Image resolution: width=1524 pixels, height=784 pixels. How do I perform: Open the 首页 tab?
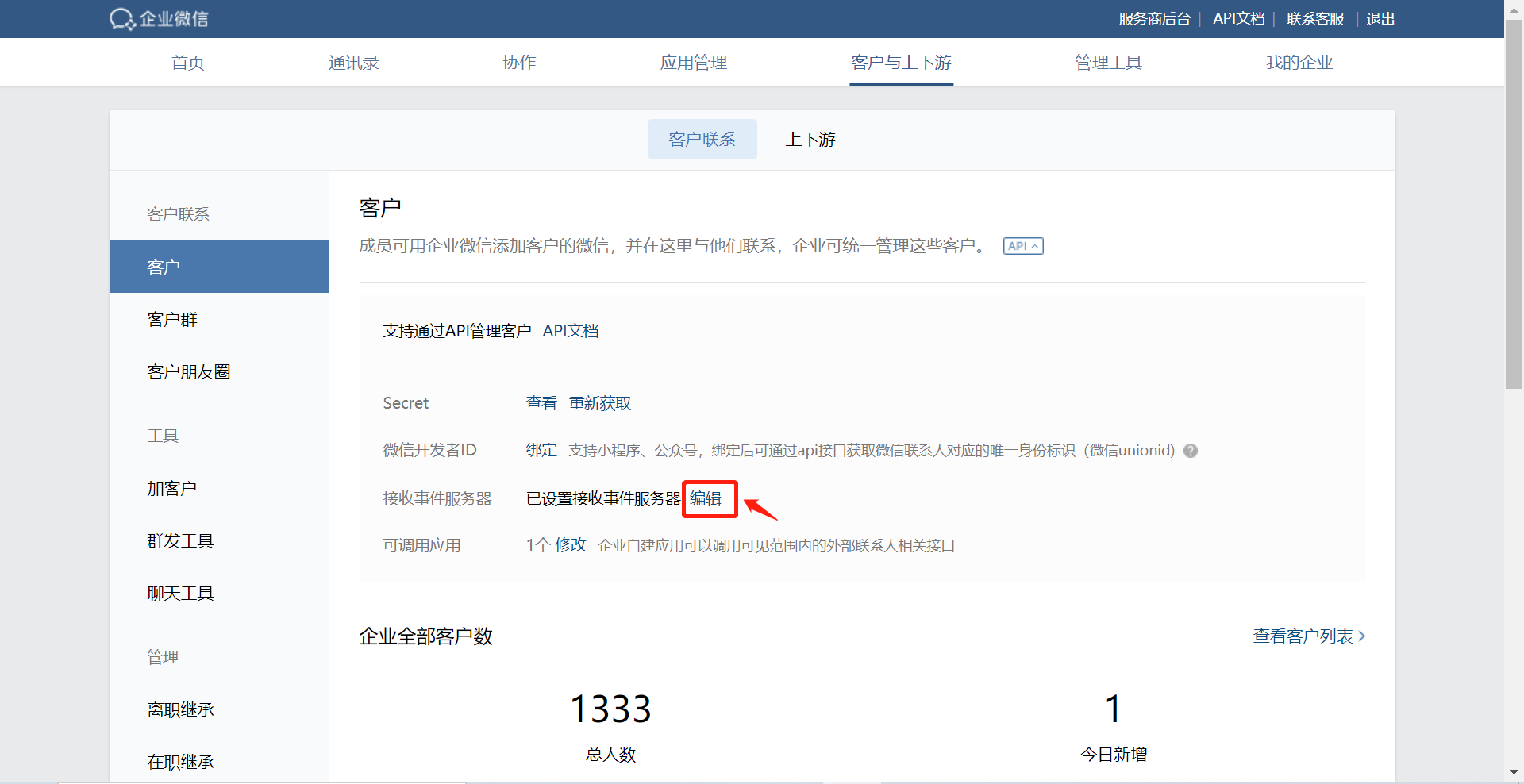coord(188,63)
